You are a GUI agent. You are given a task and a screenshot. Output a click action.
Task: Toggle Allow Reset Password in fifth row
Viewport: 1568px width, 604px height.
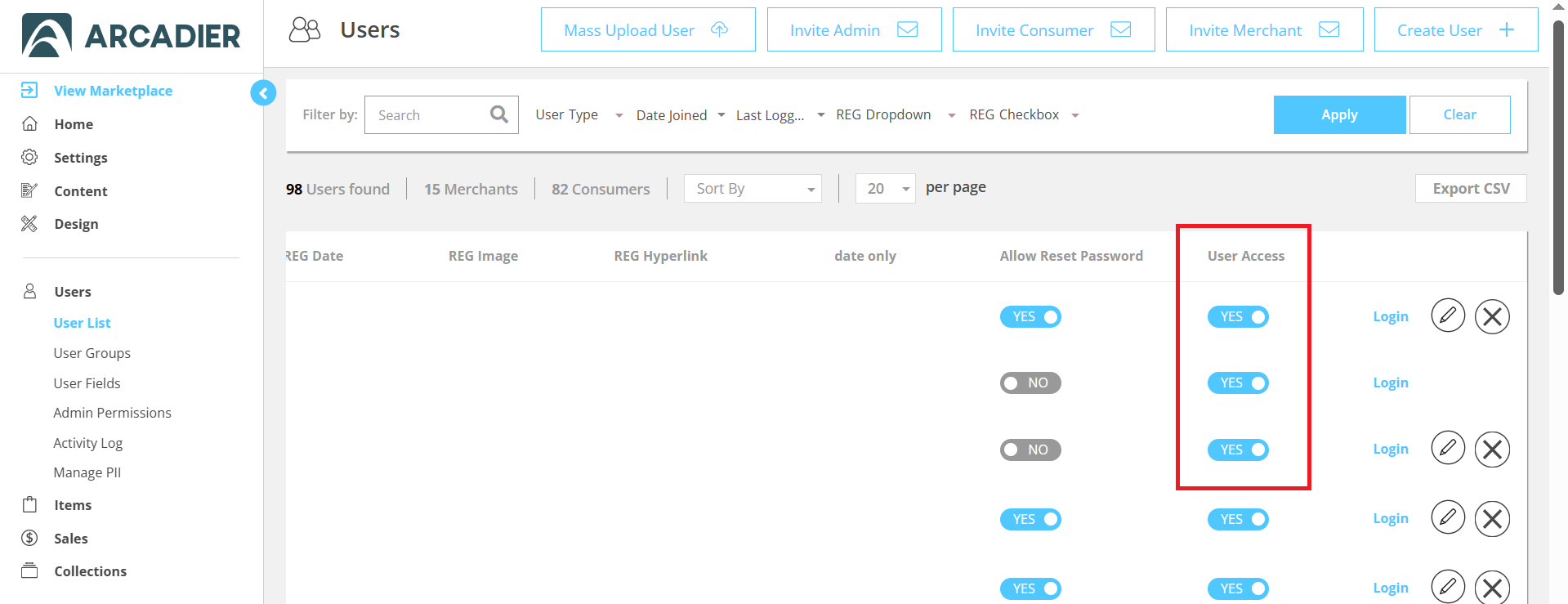[1030, 588]
